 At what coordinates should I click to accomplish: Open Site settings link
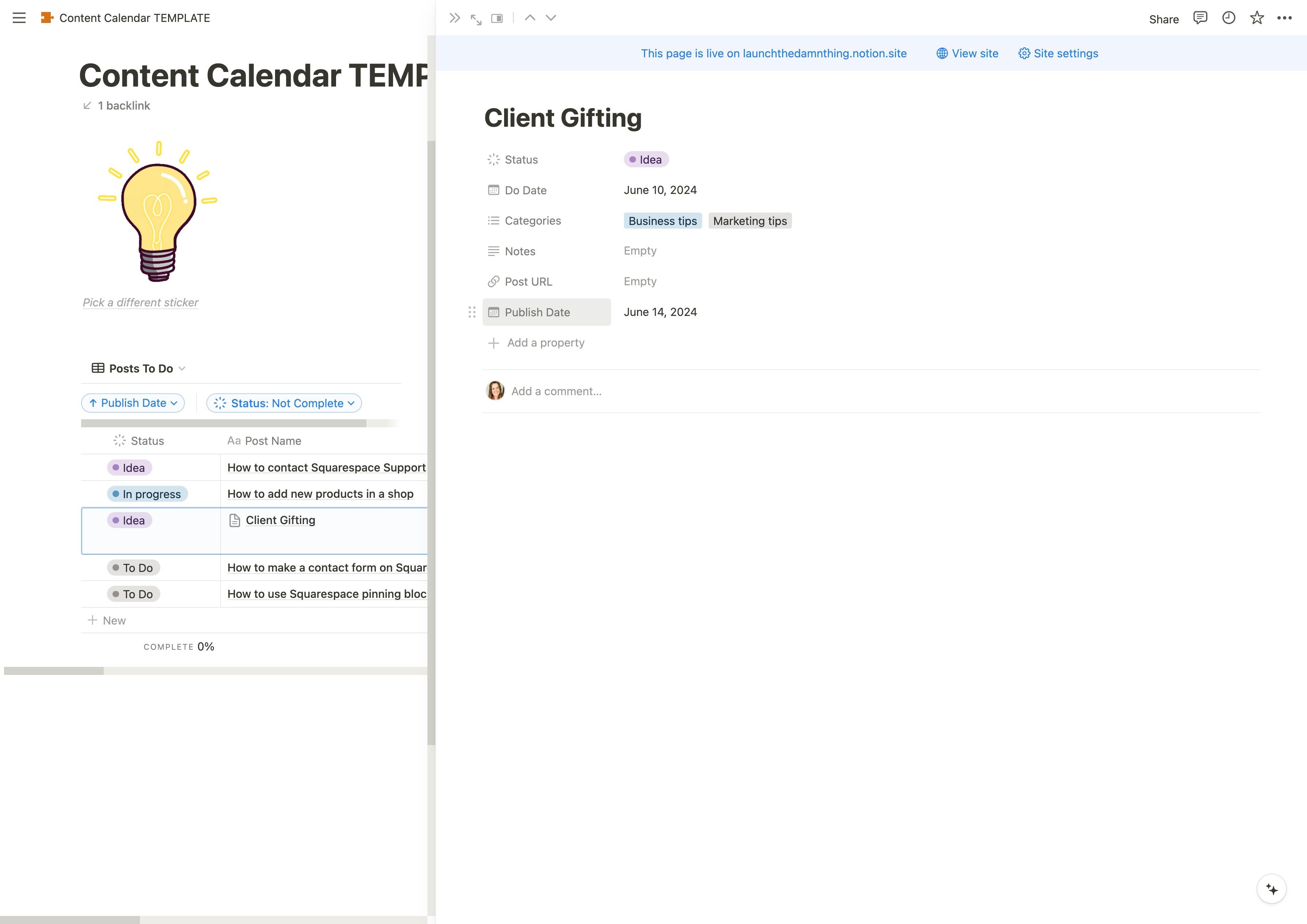coord(1058,54)
